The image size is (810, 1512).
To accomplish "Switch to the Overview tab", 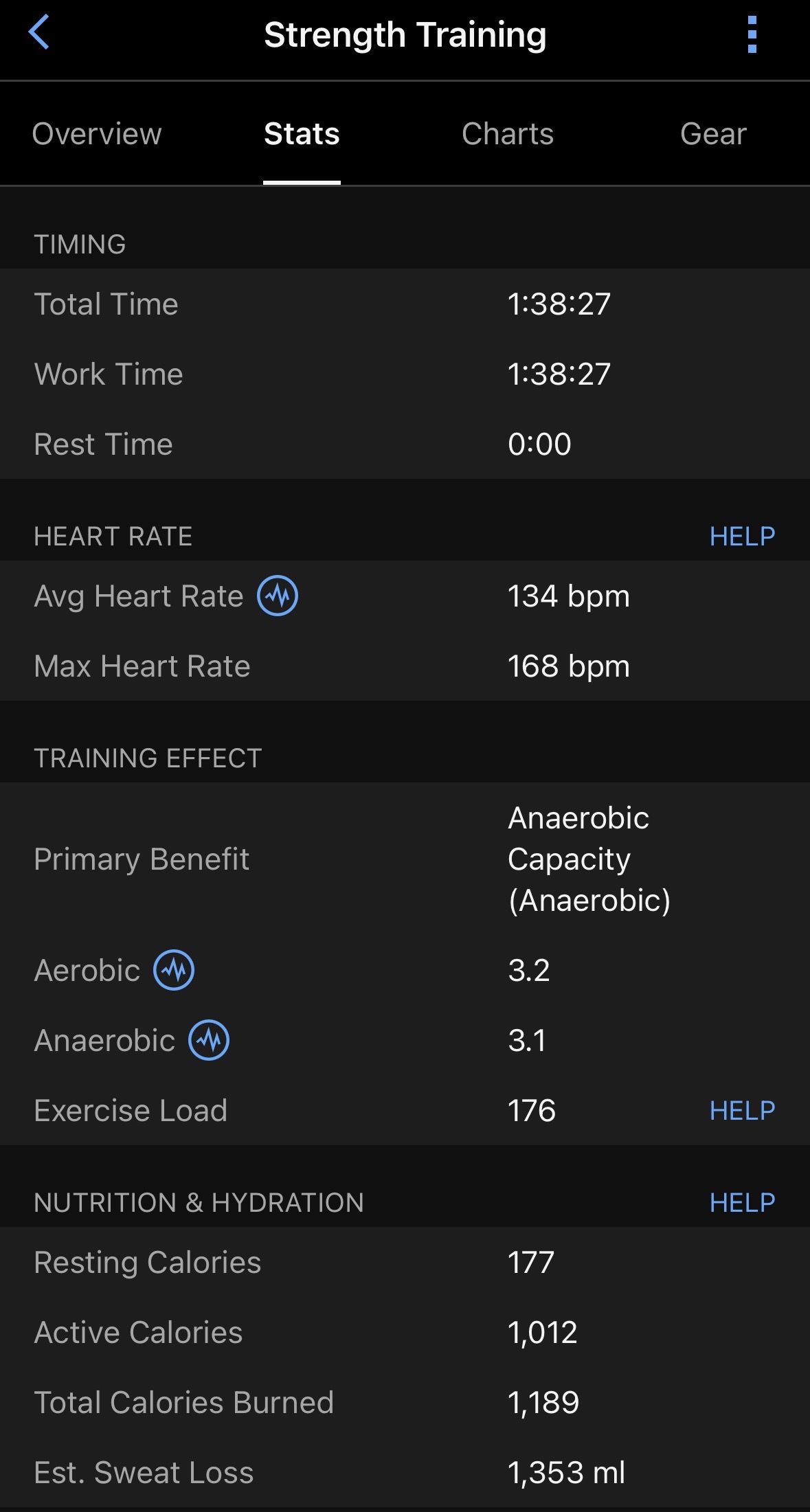I will 97,133.
